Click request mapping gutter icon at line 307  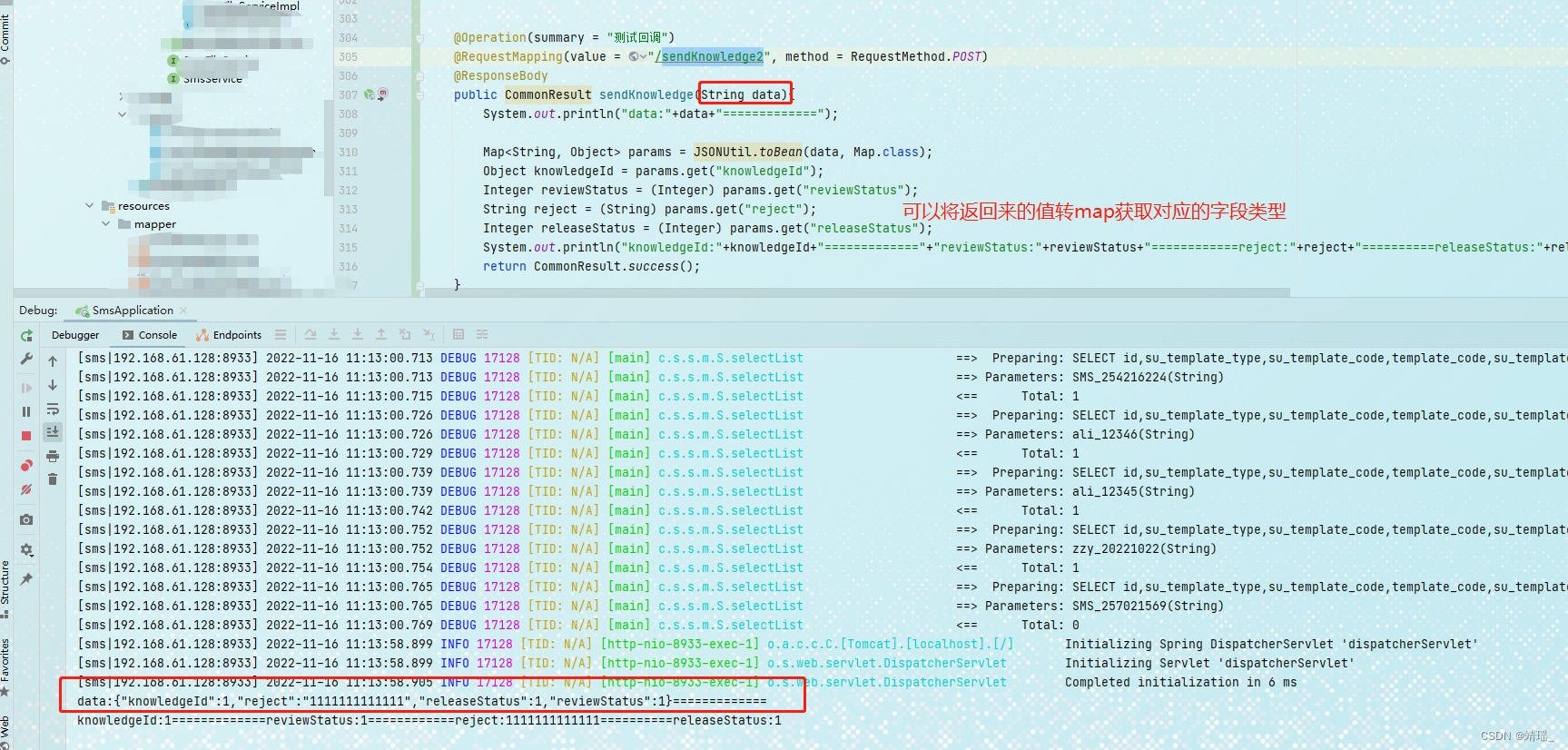pos(383,94)
